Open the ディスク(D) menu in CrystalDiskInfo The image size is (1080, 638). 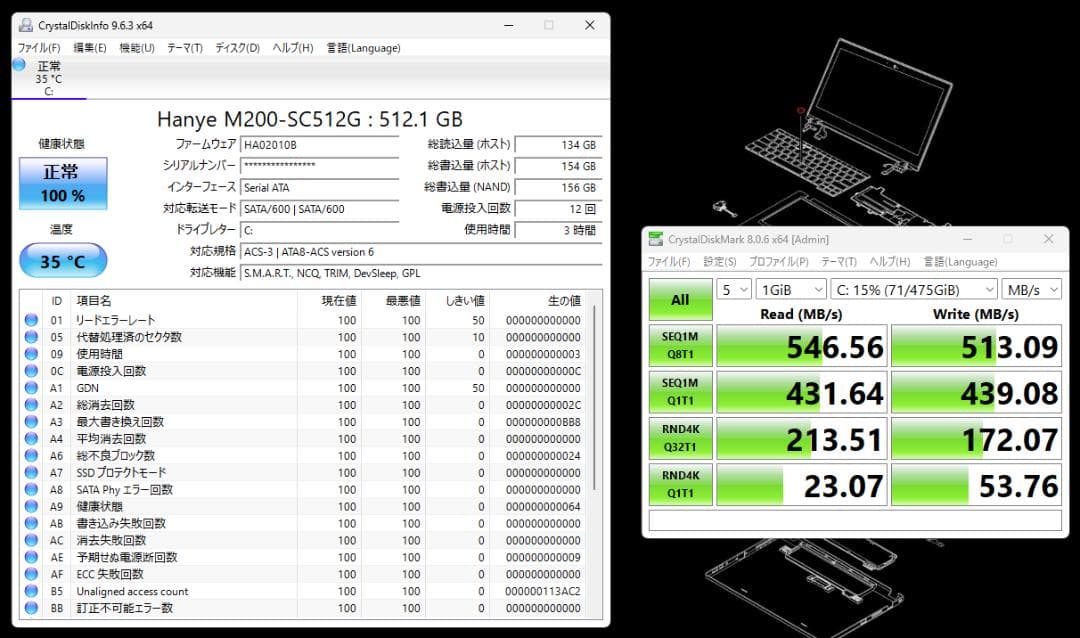point(236,47)
